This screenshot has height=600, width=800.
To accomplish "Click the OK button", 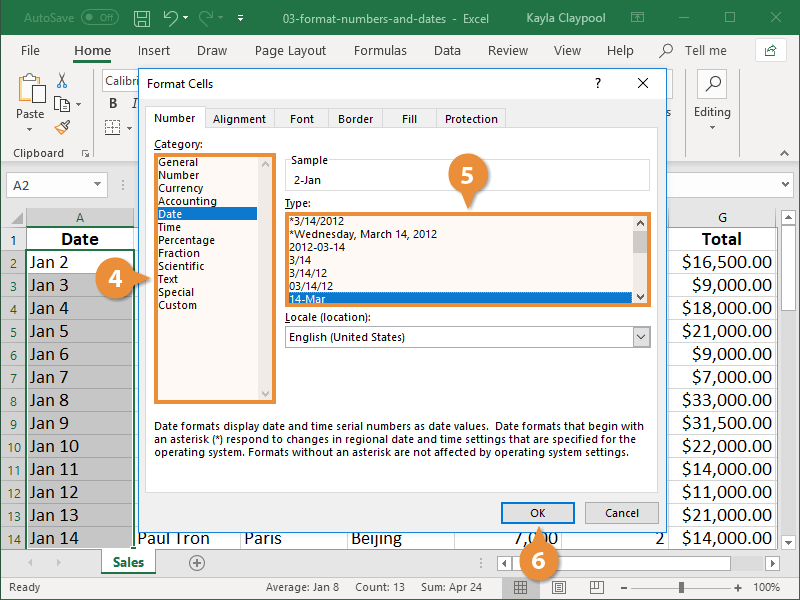I will (x=538, y=513).
